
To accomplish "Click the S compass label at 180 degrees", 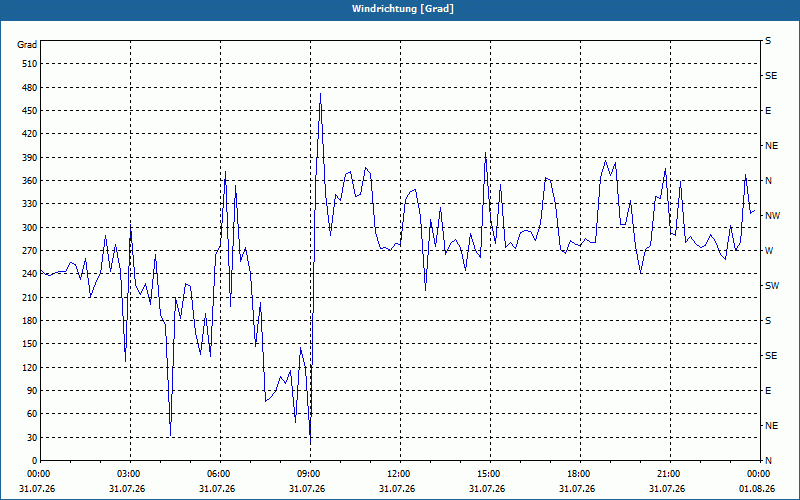I will (x=768, y=321).
